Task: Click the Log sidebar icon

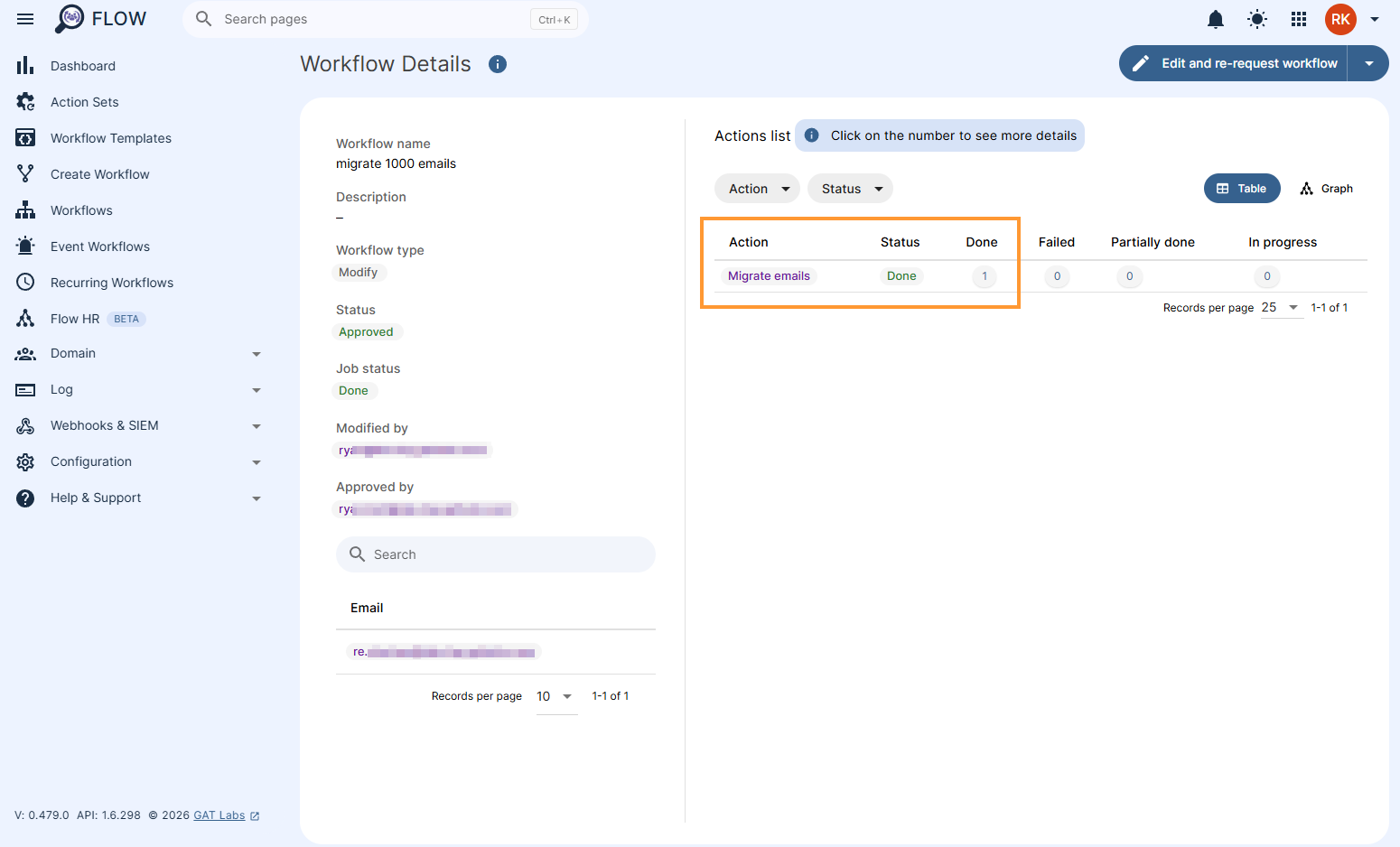Action: [x=25, y=390]
